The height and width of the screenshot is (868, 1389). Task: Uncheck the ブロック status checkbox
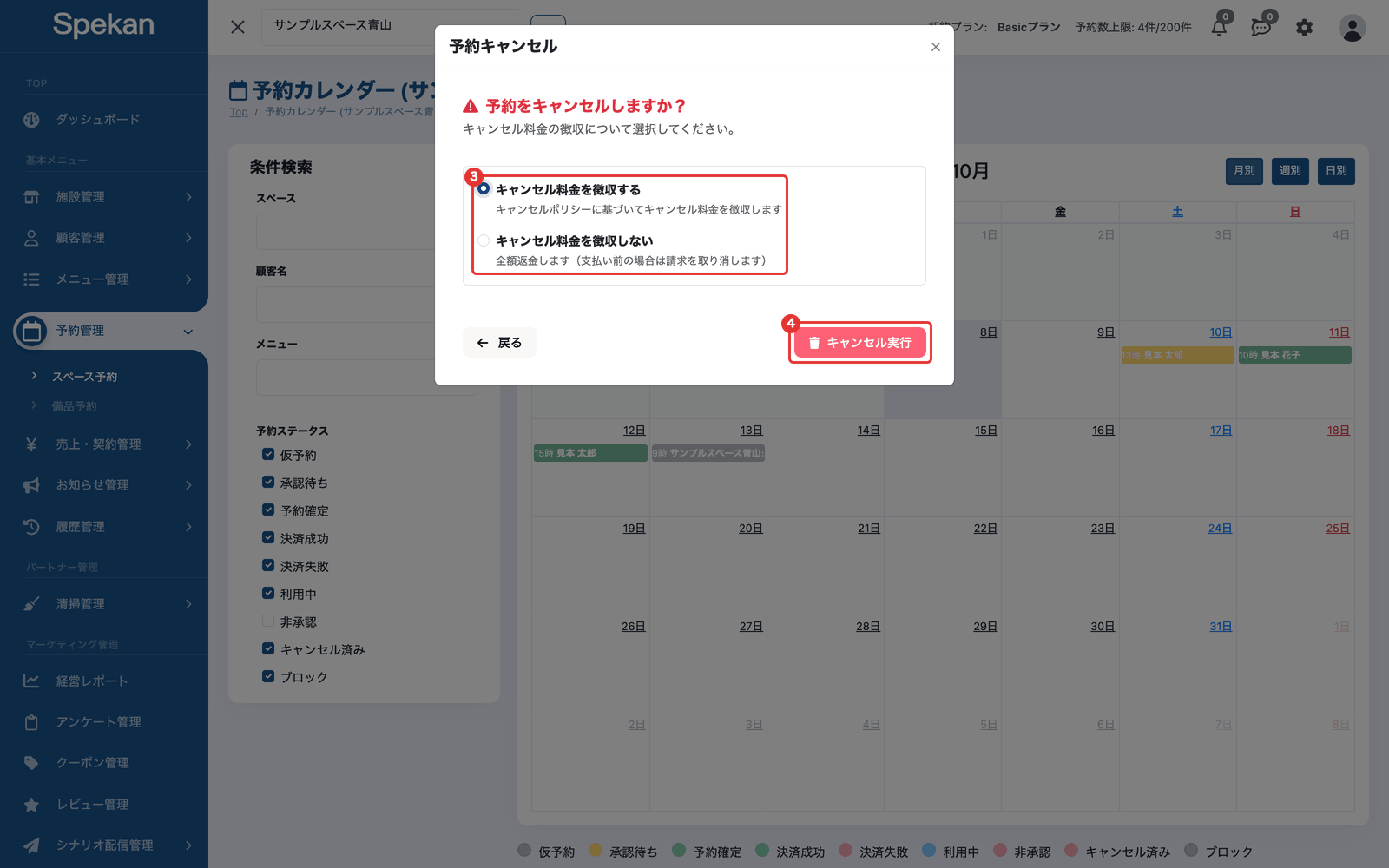(x=268, y=677)
